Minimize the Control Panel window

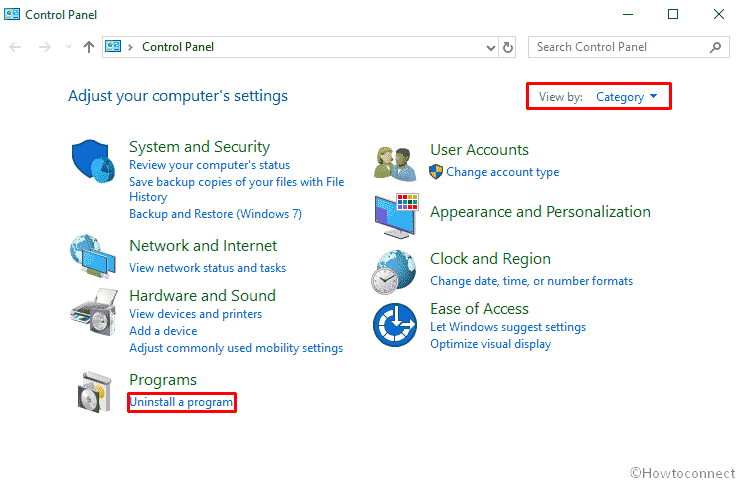pyautogui.click(x=628, y=14)
